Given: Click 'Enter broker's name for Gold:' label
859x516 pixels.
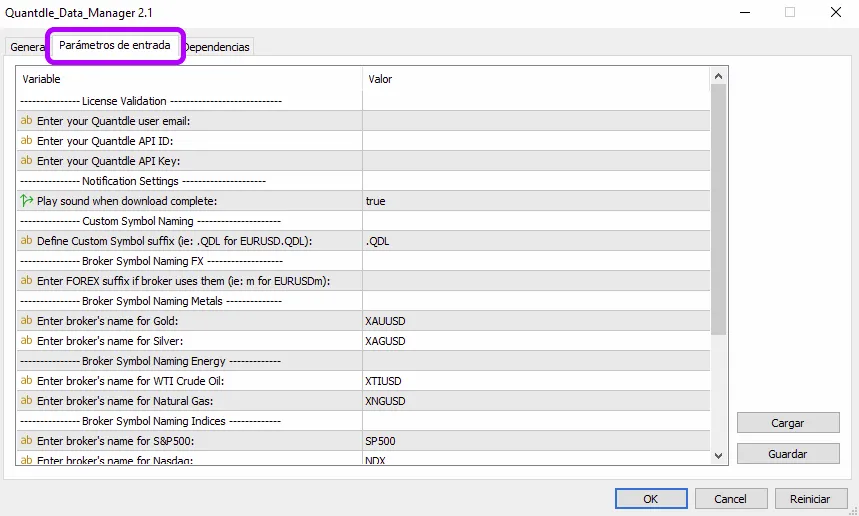Looking at the screenshot, I should (x=107, y=321).
